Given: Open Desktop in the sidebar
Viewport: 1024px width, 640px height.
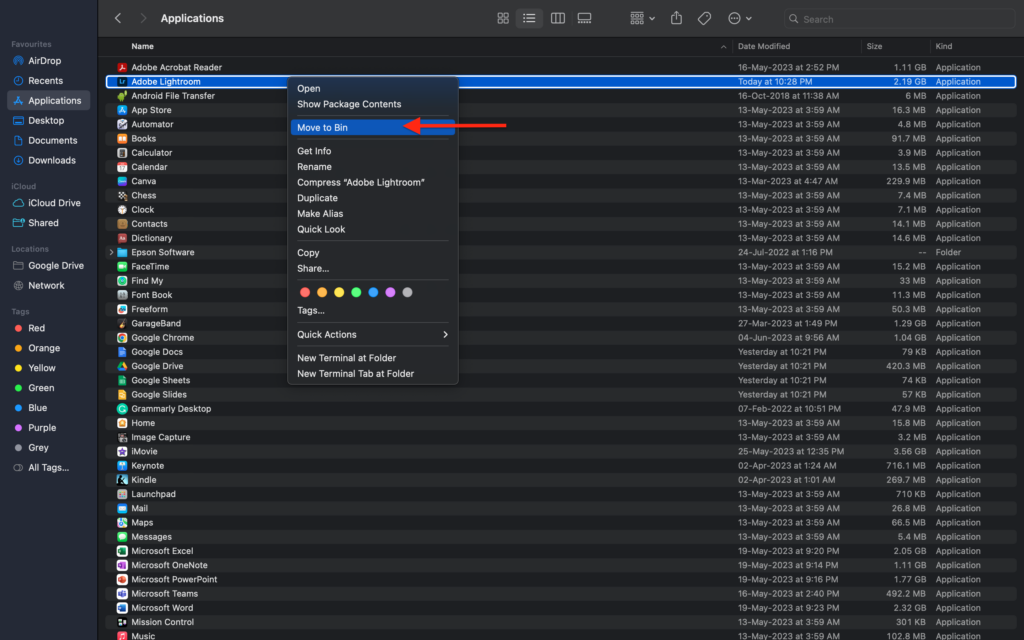Looking at the screenshot, I should pos(48,121).
